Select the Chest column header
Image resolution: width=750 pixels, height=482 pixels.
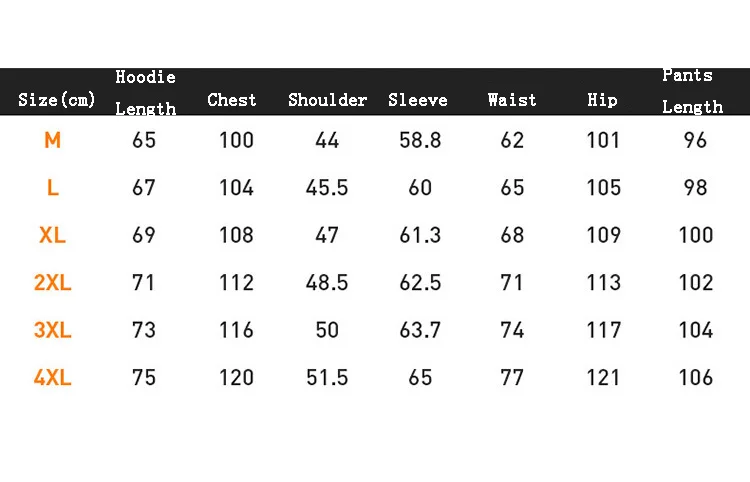(232, 100)
